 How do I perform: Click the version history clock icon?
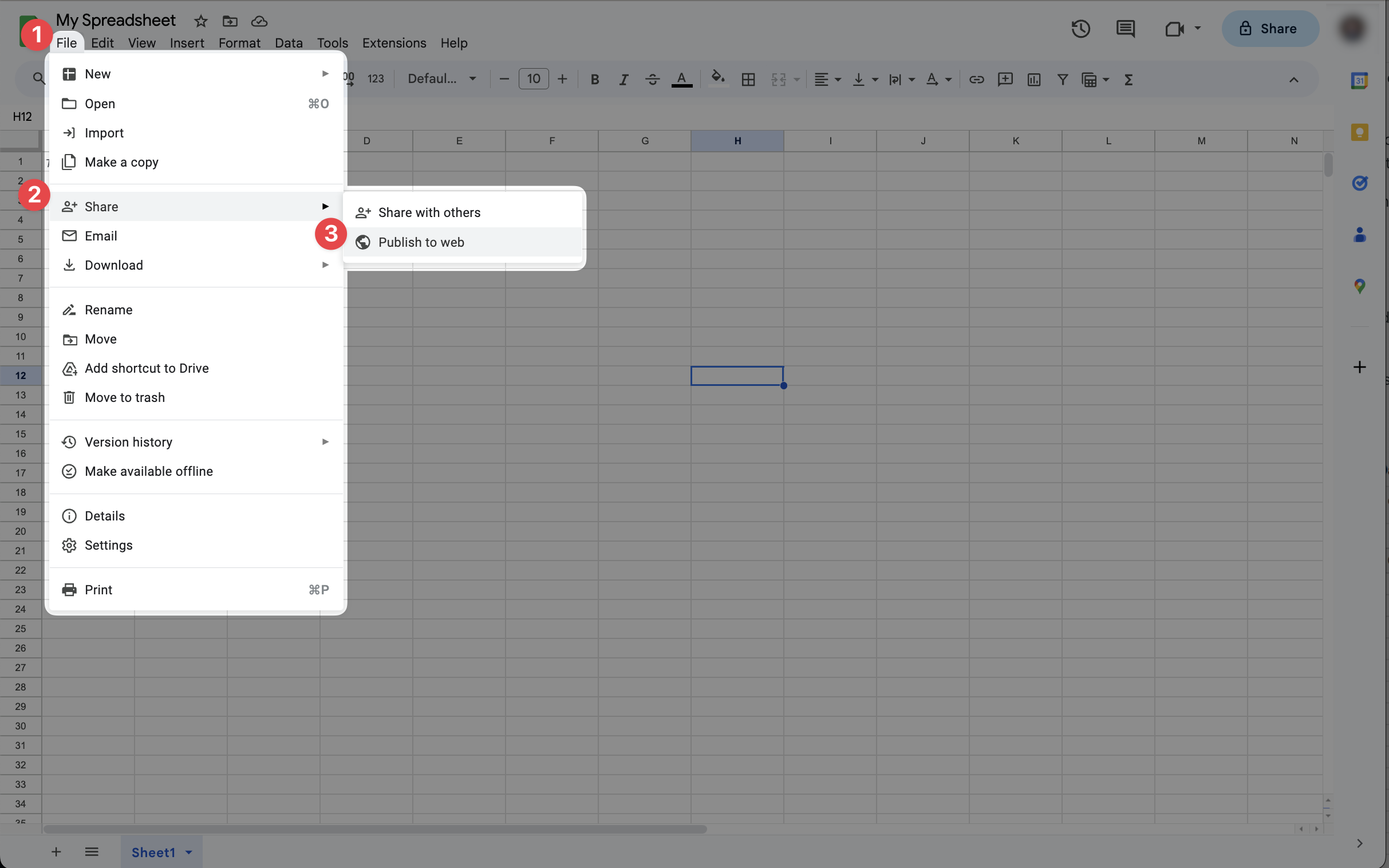(x=1080, y=29)
